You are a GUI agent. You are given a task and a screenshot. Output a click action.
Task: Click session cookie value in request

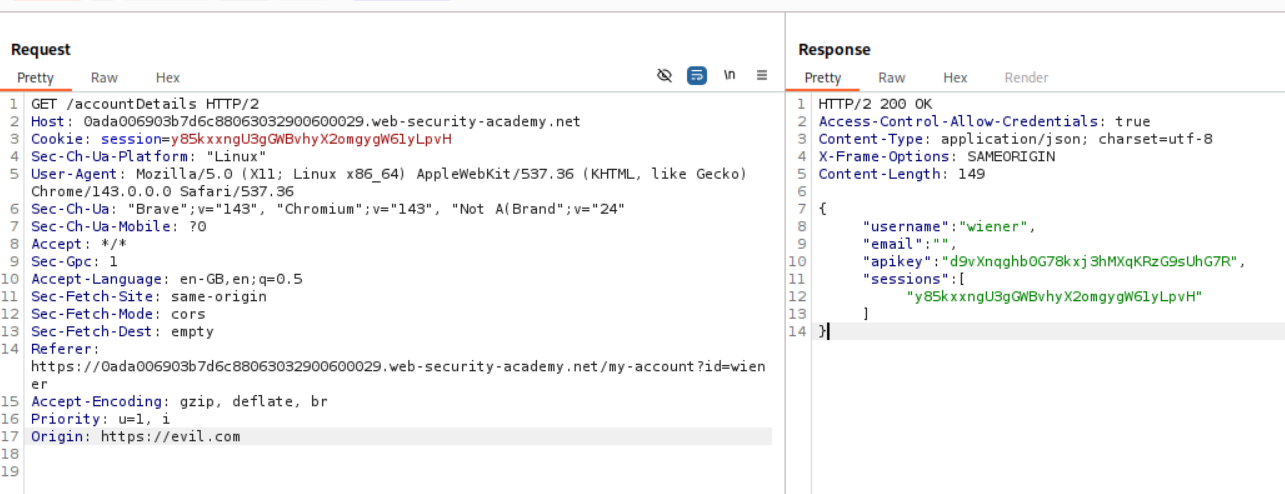(x=311, y=139)
